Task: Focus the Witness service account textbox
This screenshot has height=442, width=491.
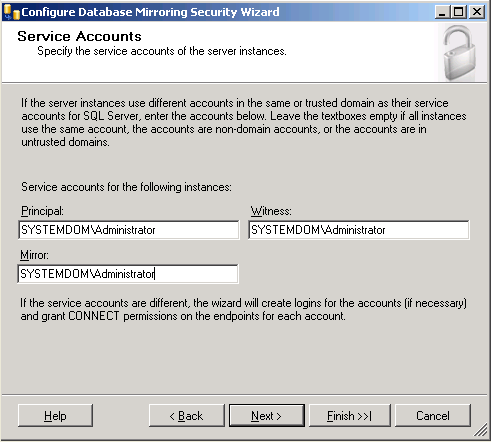Action: (359, 230)
